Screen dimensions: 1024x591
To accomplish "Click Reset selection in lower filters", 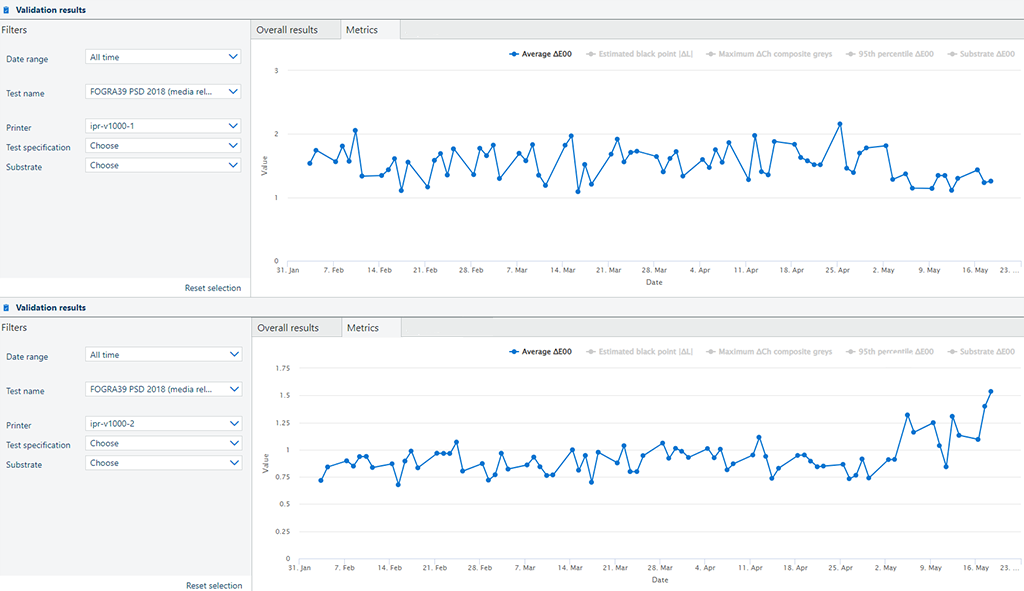I will pyautogui.click(x=213, y=586).
